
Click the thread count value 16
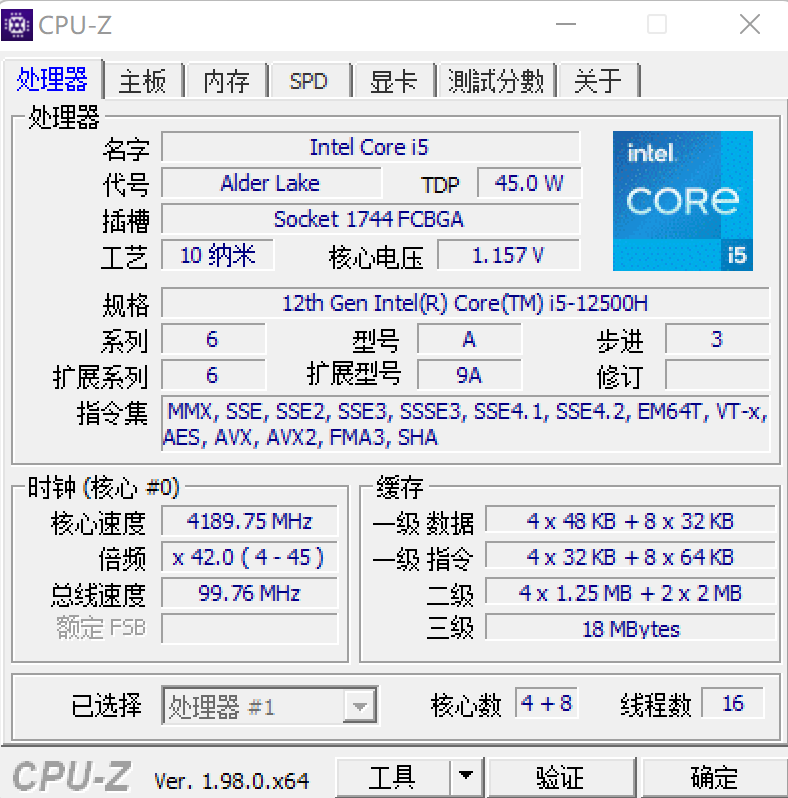733,703
